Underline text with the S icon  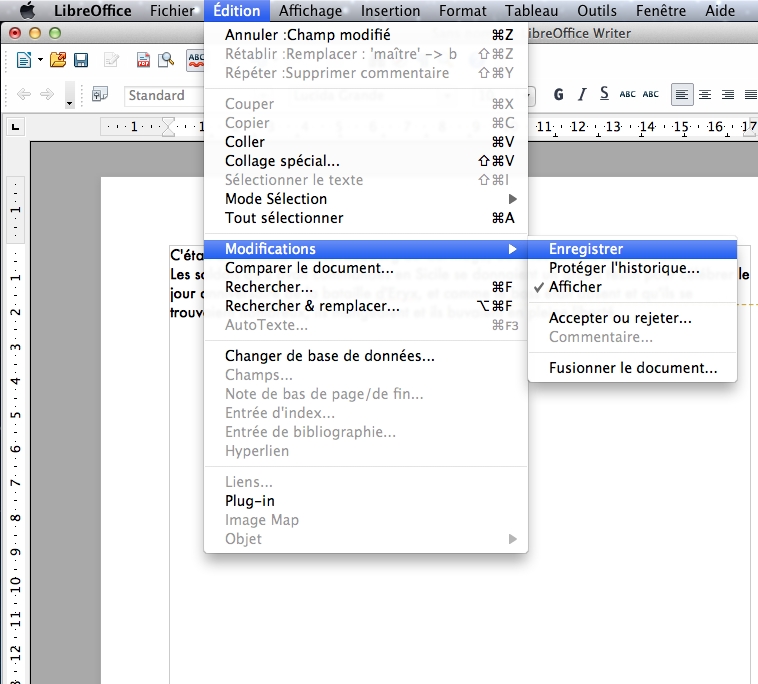coord(604,95)
